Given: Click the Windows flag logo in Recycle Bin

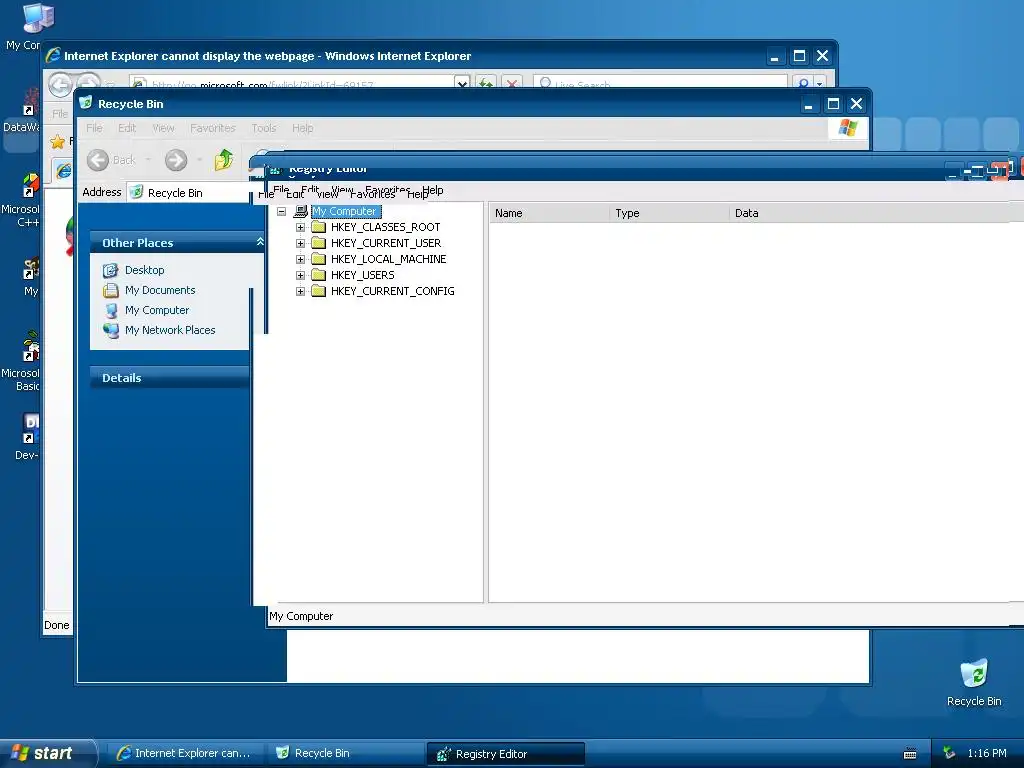Looking at the screenshot, I should (x=848, y=128).
